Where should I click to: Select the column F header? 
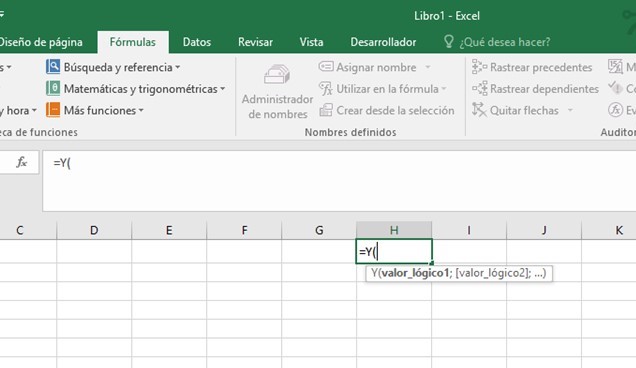pyautogui.click(x=244, y=230)
